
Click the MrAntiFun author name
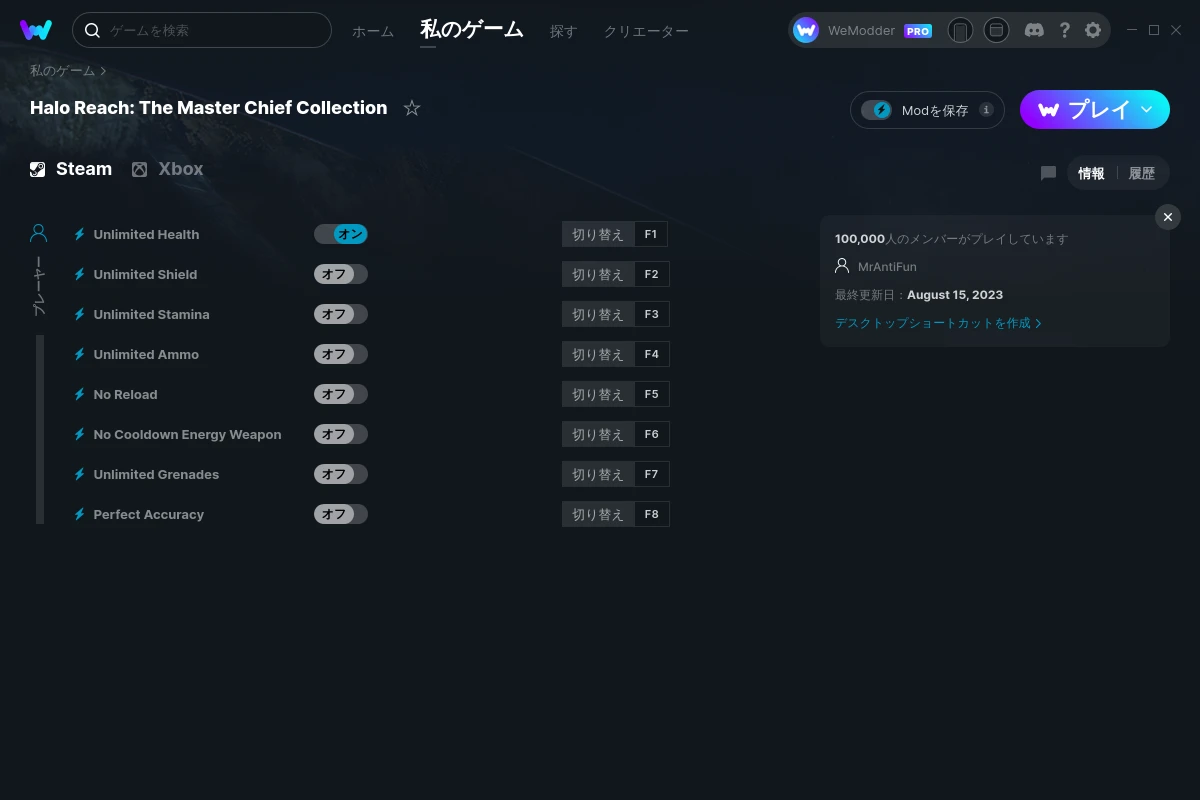887,267
